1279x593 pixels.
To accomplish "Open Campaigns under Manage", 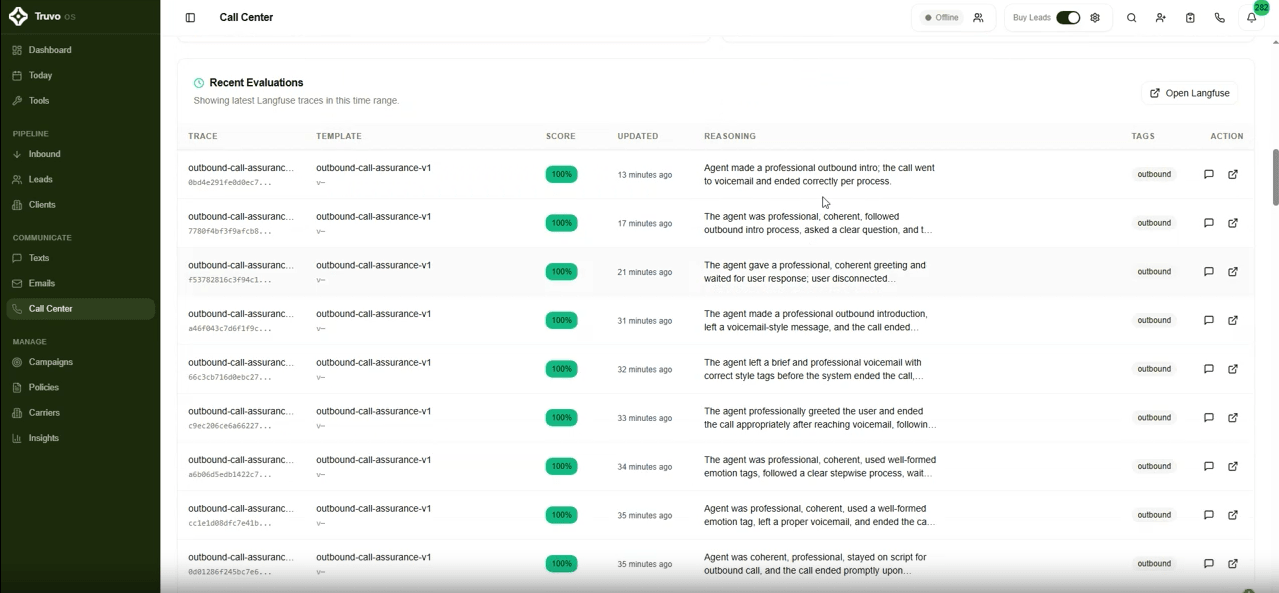I will pyautogui.click(x=80, y=362).
